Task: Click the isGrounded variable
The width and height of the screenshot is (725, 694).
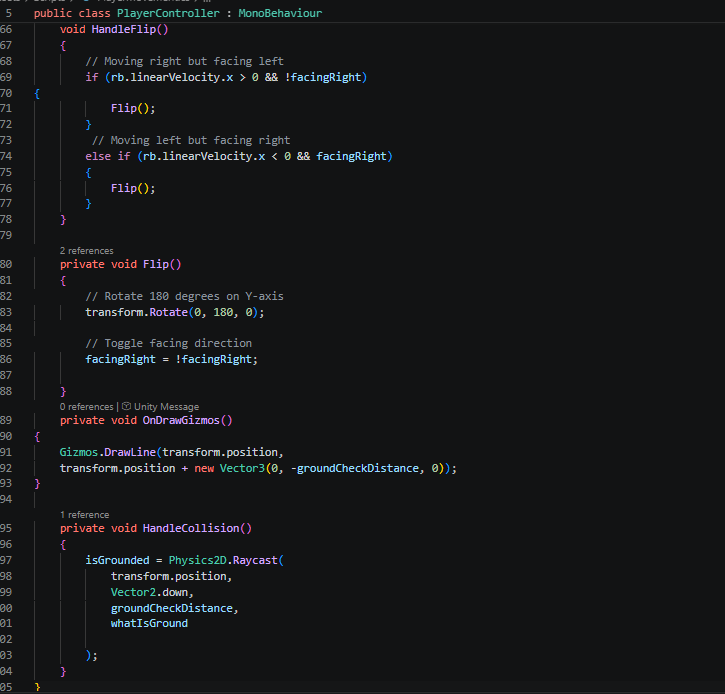Action: coord(117,560)
